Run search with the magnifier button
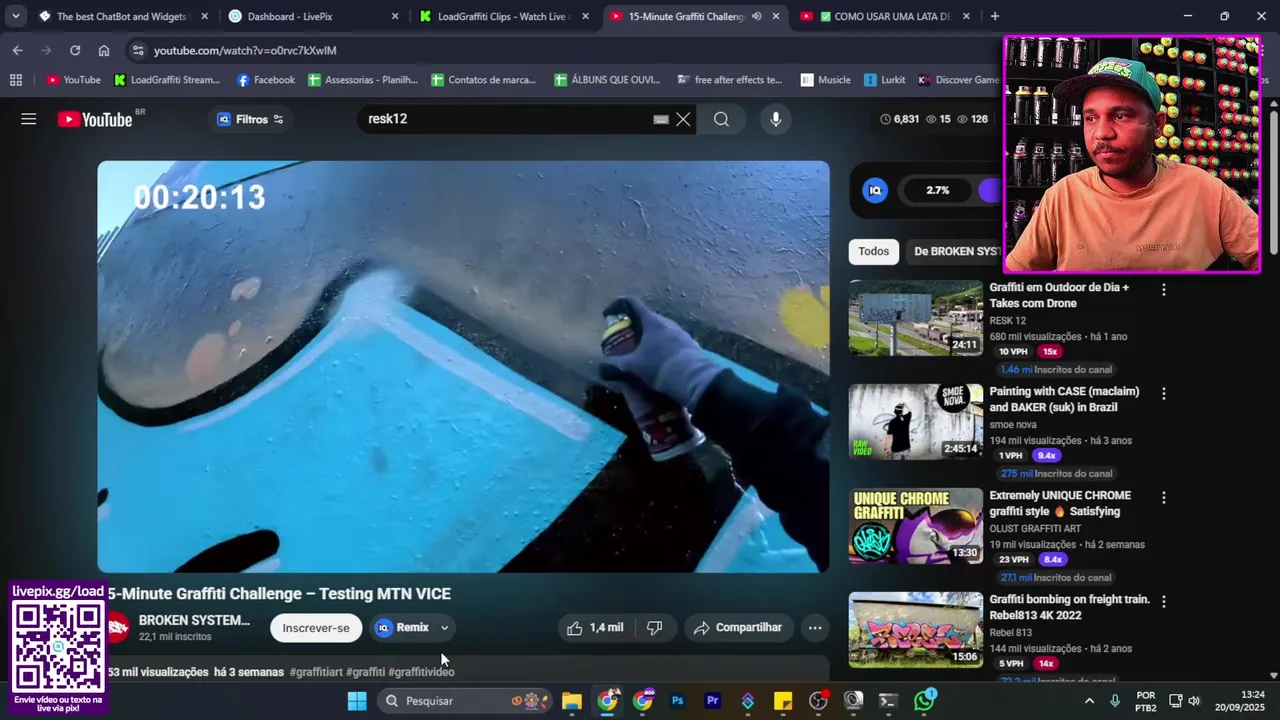The width and height of the screenshot is (1280, 720). click(x=721, y=119)
